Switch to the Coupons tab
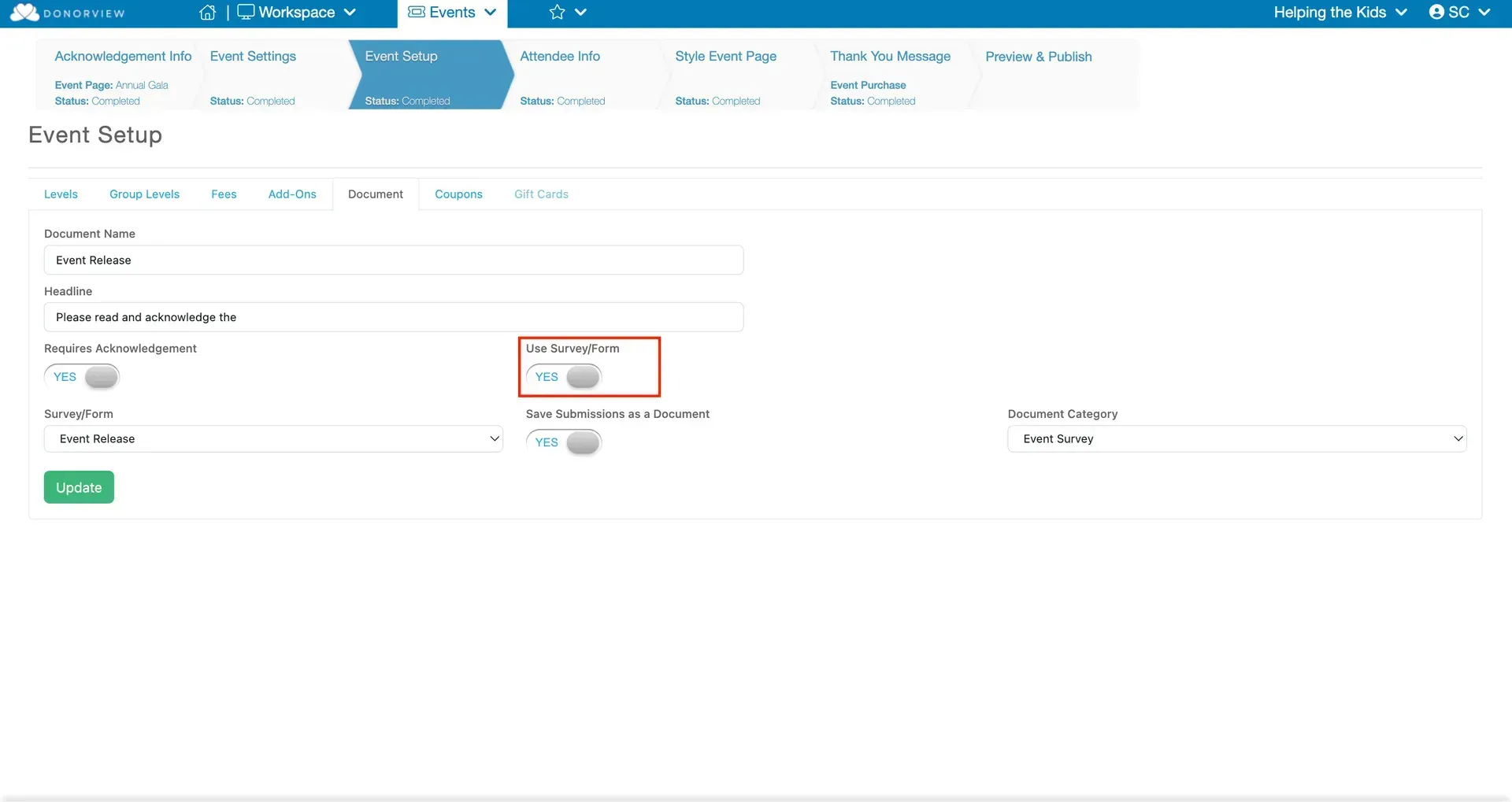 [458, 194]
